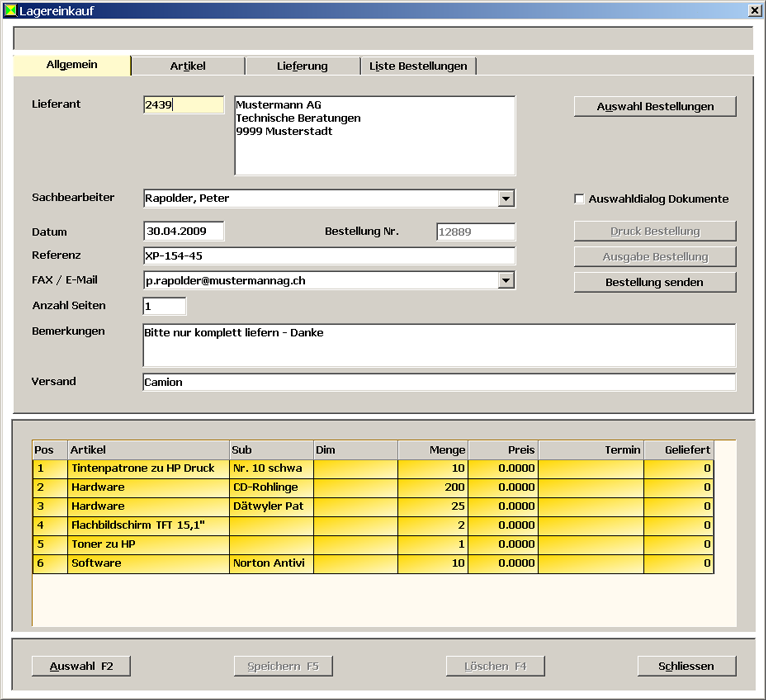Viewport: 766px width, 700px height.
Task: Focus the Lieferant number field
Action: click(x=184, y=105)
